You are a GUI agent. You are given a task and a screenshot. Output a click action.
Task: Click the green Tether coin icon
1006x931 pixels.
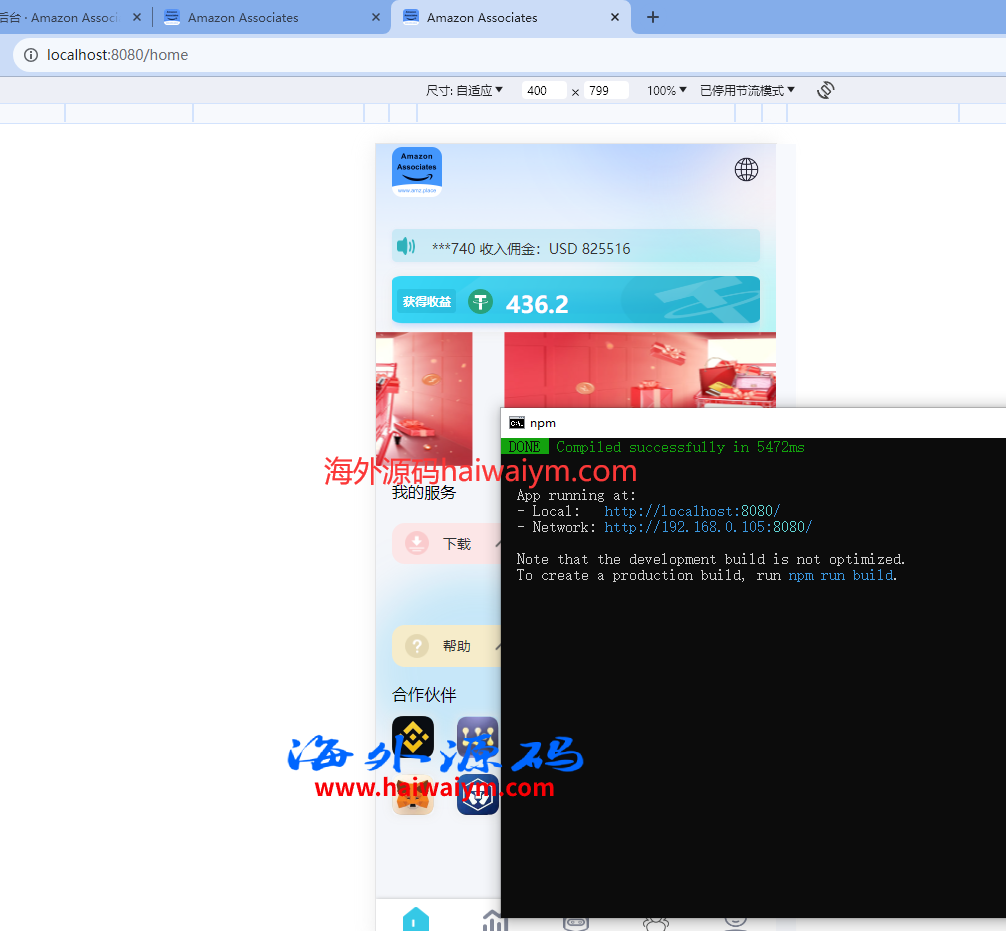tap(481, 301)
